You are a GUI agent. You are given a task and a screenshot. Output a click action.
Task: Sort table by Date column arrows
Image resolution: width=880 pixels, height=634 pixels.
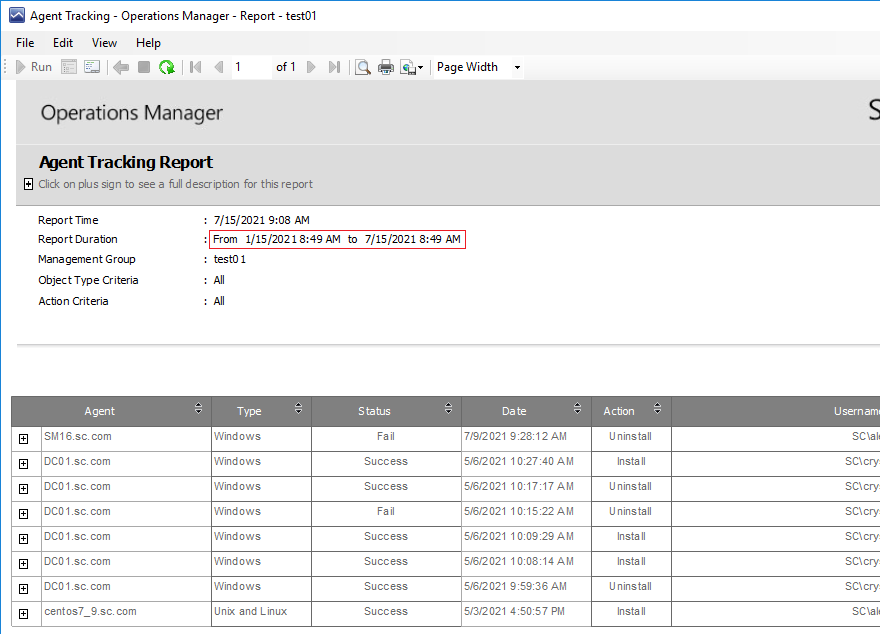578,408
